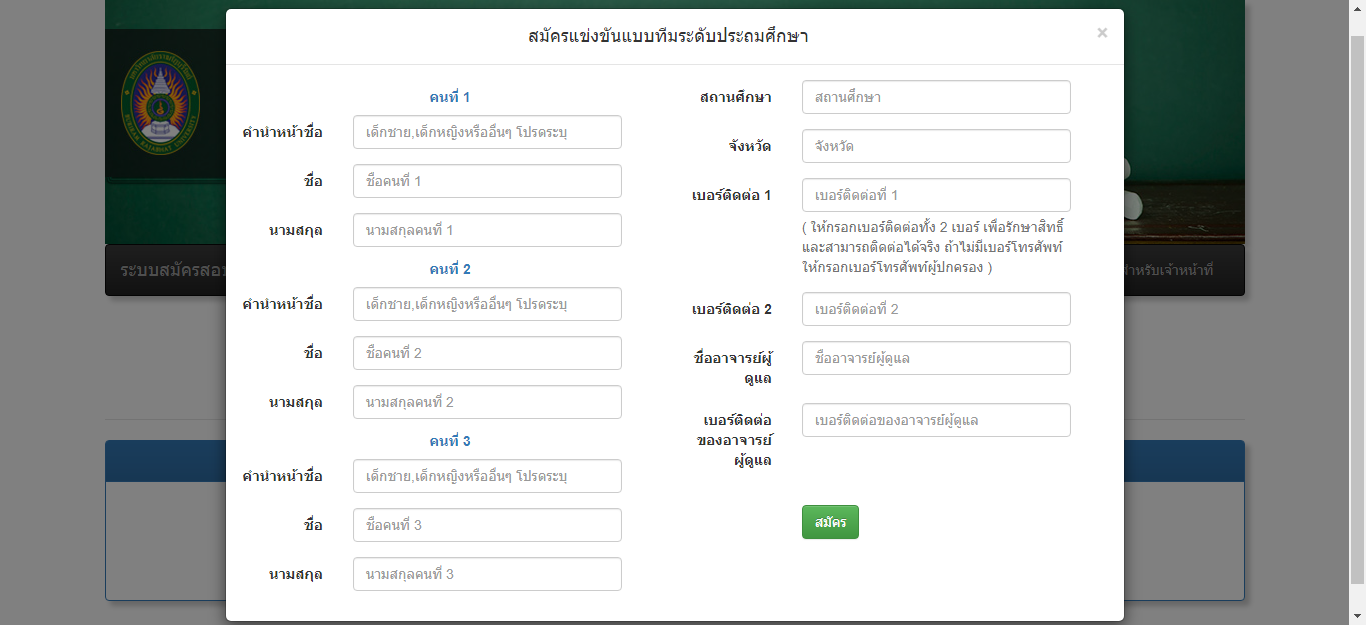Select the นามสกุลคนที่ 2 surname field
Image resolution: width=1366 pixels, height=625 pixels.
click(x=487, y=402)
